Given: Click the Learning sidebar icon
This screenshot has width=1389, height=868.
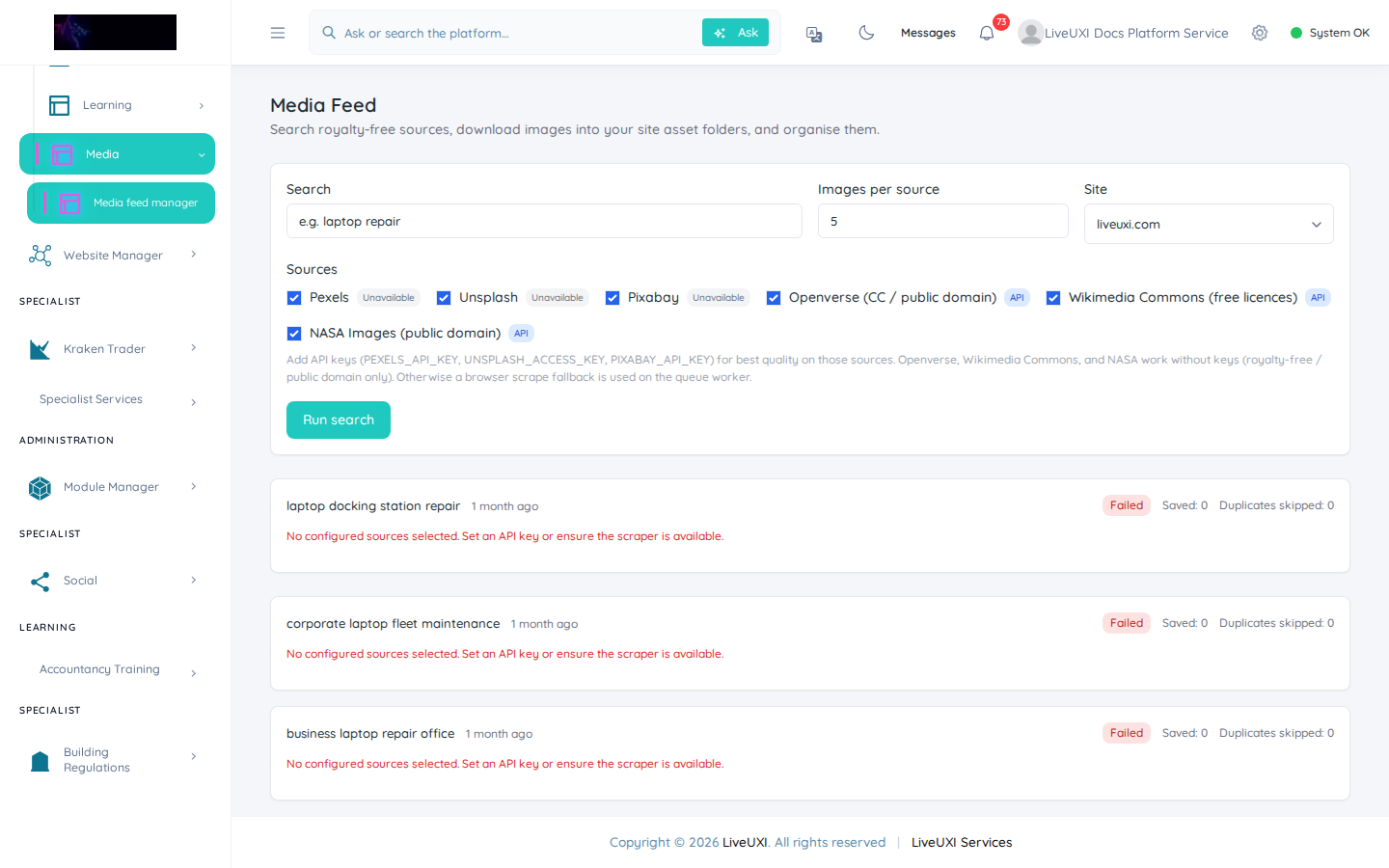Looking at the screenshot, I should [60, 105].
